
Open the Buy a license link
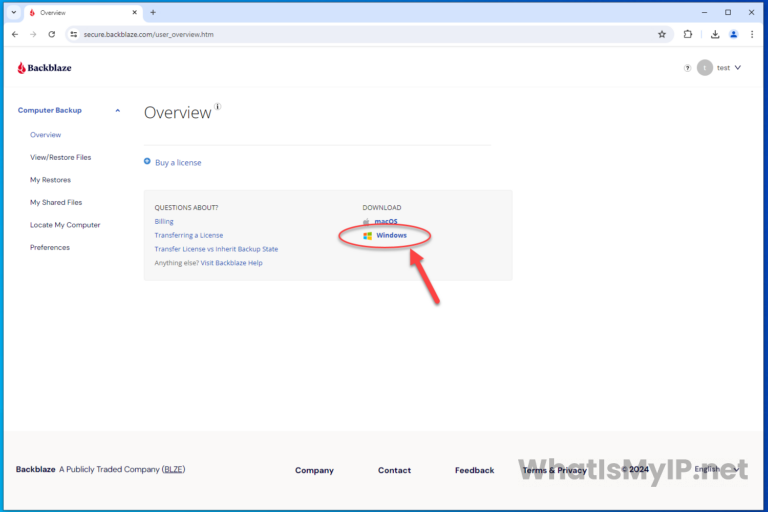click(x=178, y=163)
